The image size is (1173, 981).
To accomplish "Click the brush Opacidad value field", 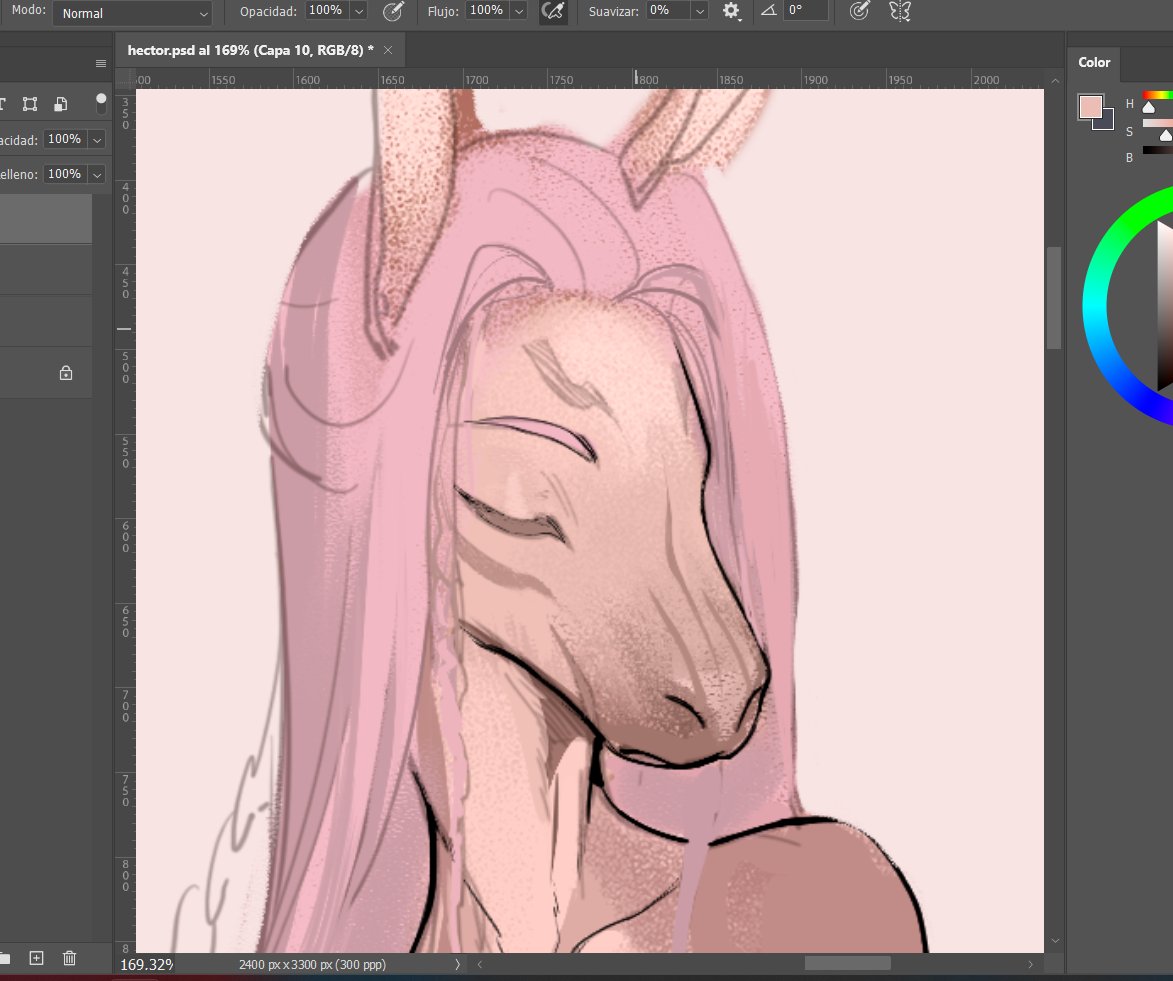I will (326, 11).
